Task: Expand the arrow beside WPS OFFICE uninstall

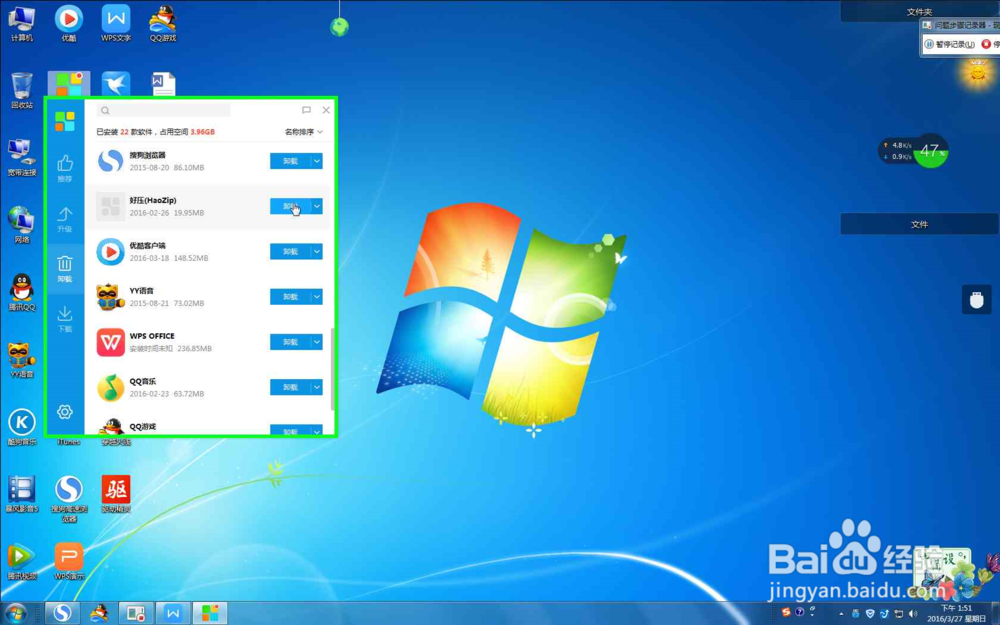Action: pos(317,342)
